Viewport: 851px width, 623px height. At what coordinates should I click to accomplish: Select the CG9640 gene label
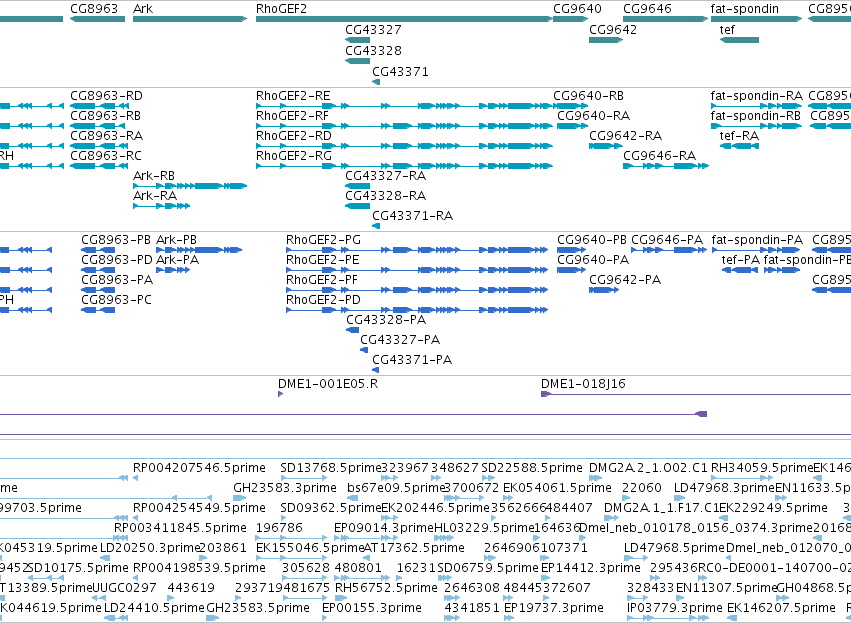(x=577, y=9)
